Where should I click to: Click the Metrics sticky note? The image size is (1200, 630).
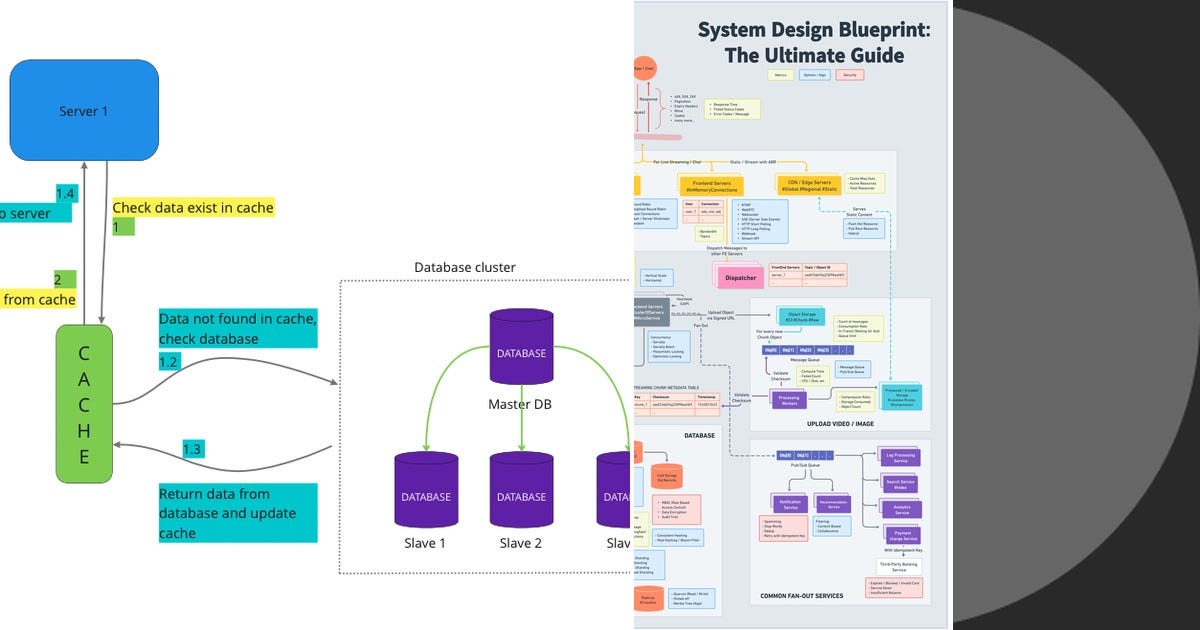click(780, 75)
